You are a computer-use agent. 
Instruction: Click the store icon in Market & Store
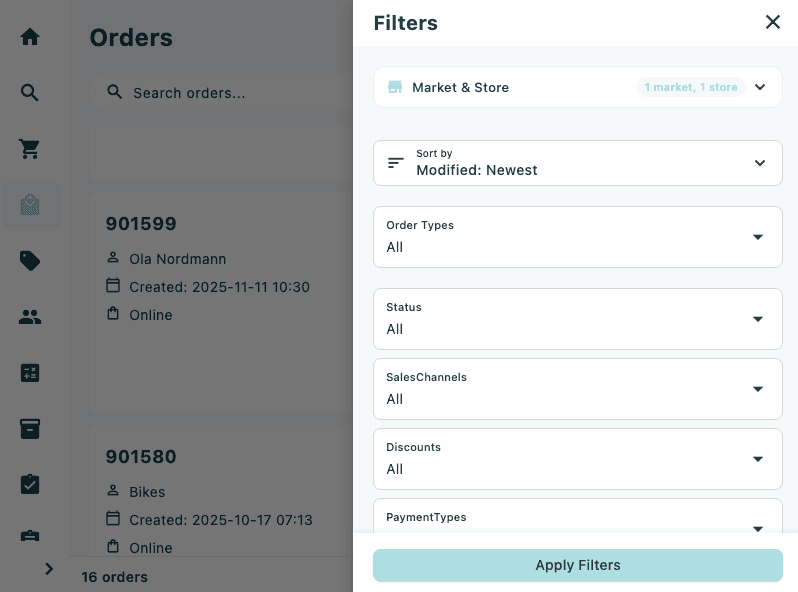click(395, 87)
